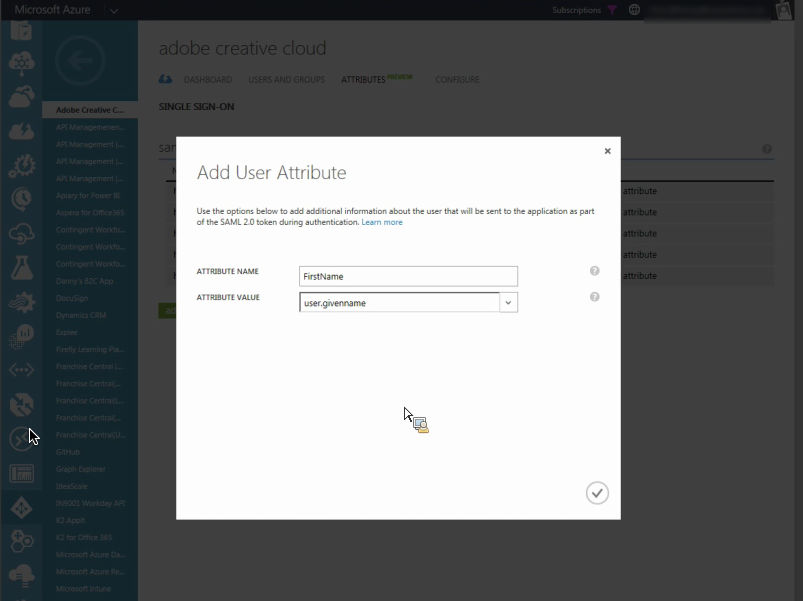The image size is (803, 601).
Task: Confirm the dialog with the checkmark button
Action: tap(597, 493)
